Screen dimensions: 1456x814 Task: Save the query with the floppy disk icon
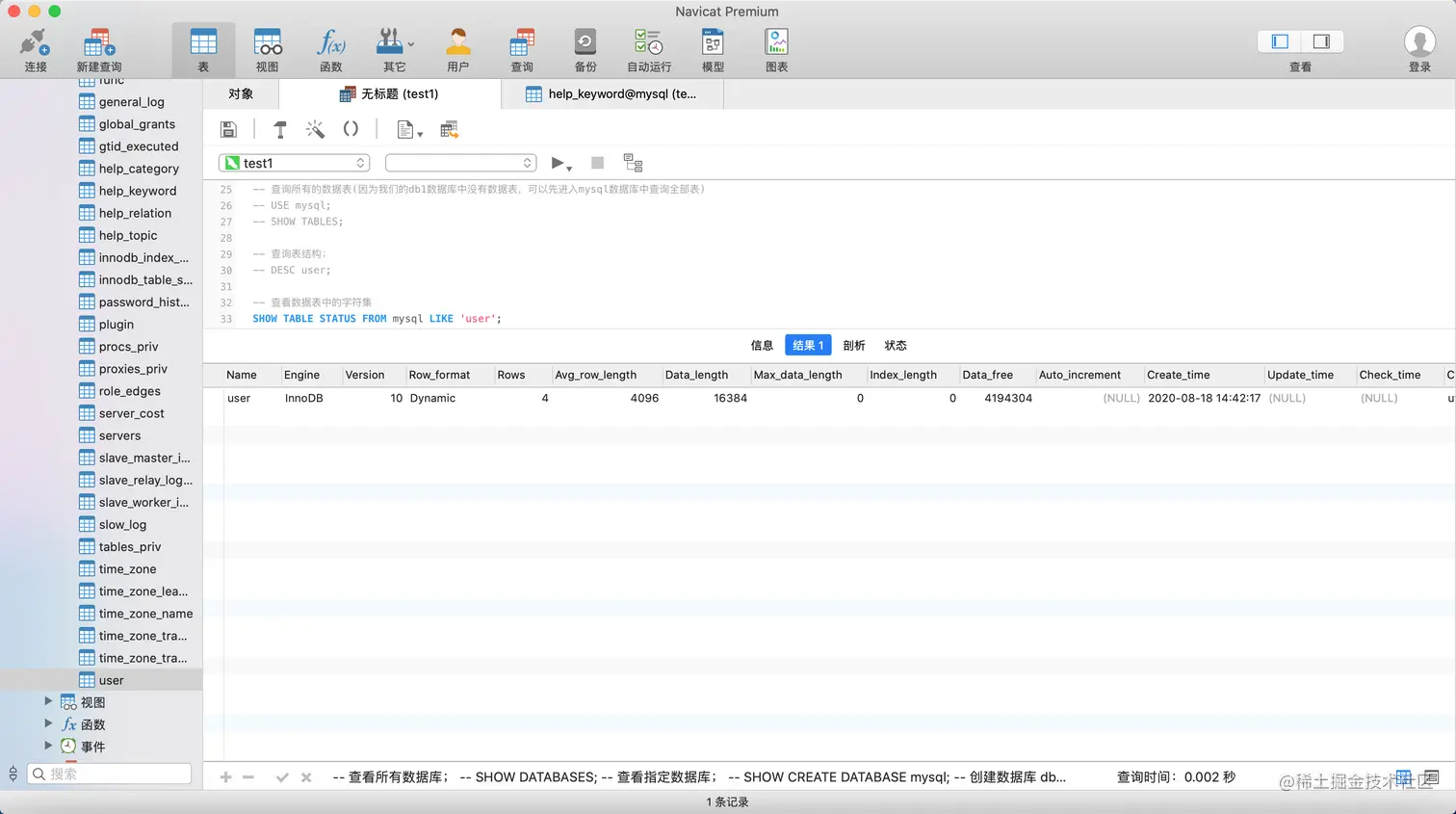coord(228,129)
